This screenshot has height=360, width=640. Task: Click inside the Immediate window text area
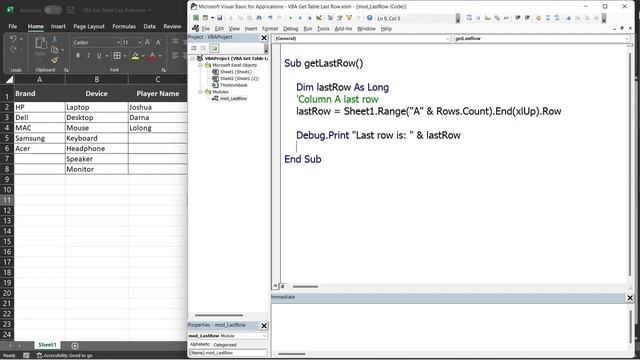tap(449, 327)
